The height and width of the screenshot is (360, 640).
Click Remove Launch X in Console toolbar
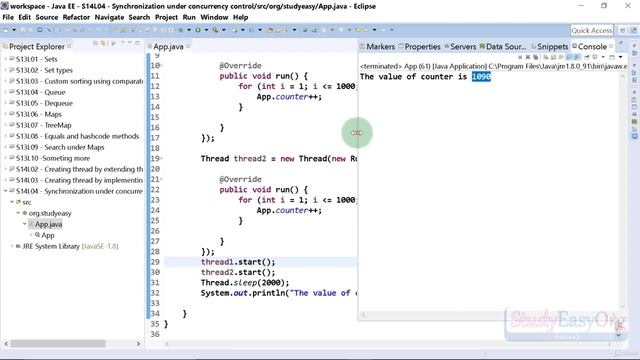[x=528, y=57]
